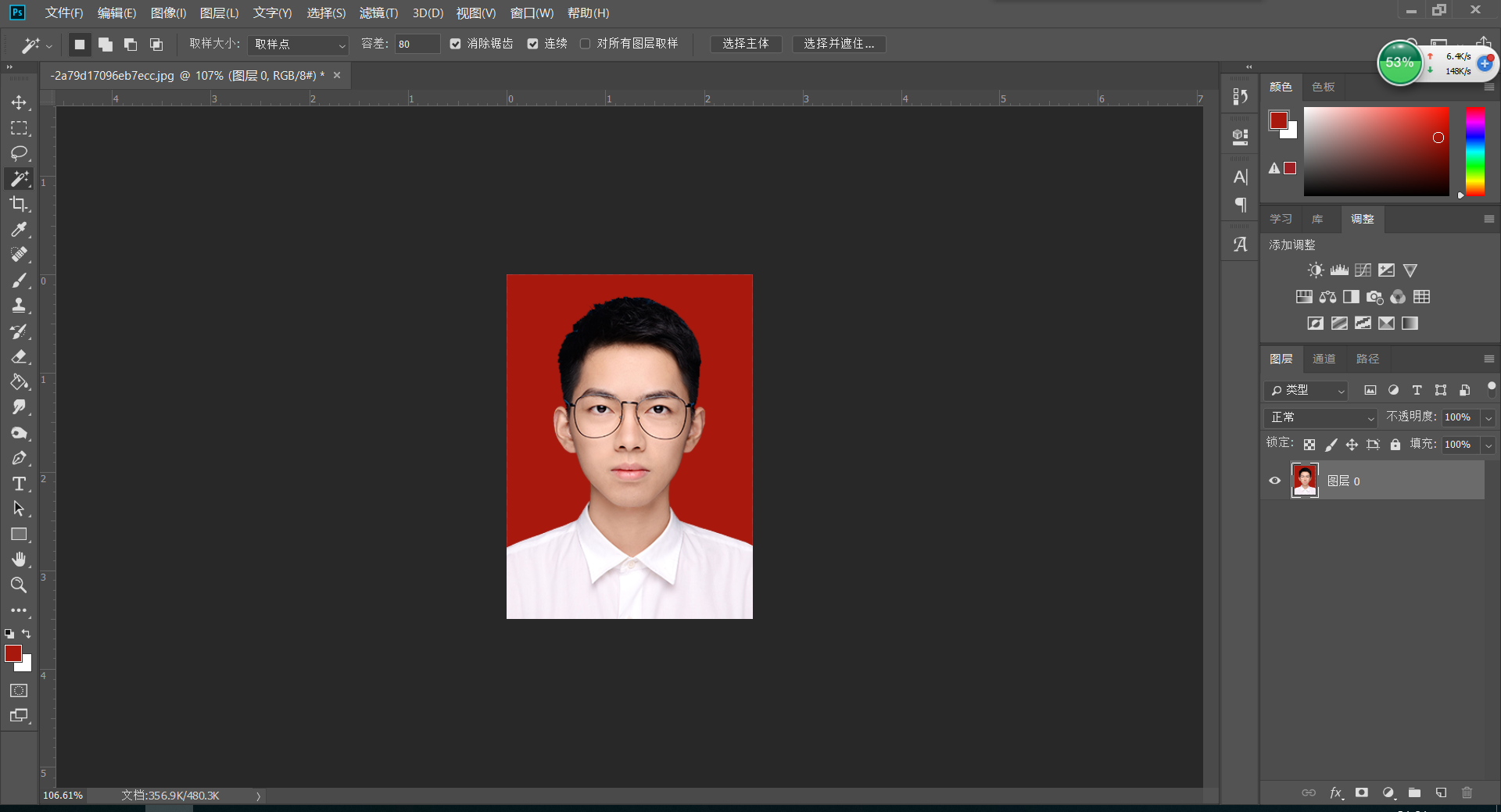Select the Hand tool

(x=19, y=560)
